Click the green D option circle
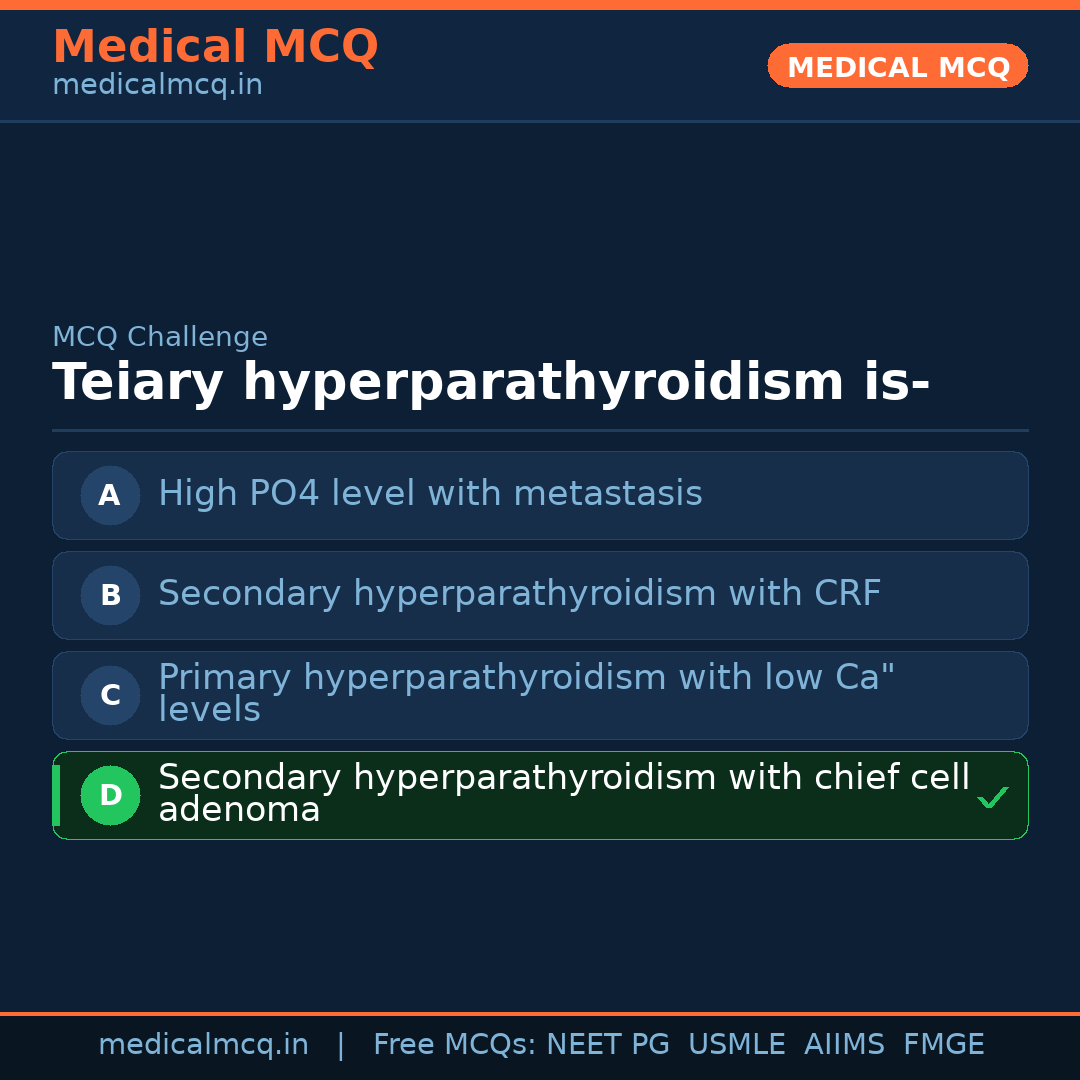This screenshot has width=1080, height=1080. tap(110, 795)
